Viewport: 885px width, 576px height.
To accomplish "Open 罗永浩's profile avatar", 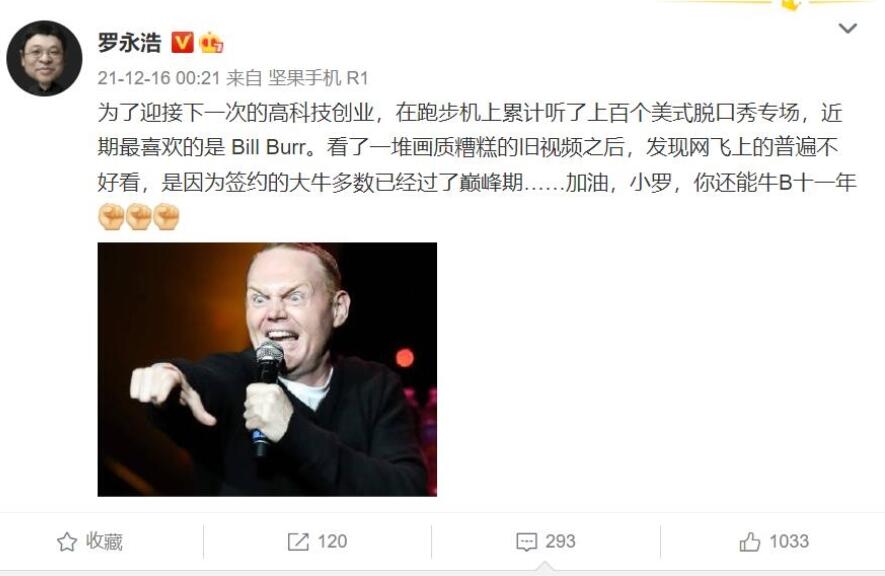I will (x=44, y=58).
